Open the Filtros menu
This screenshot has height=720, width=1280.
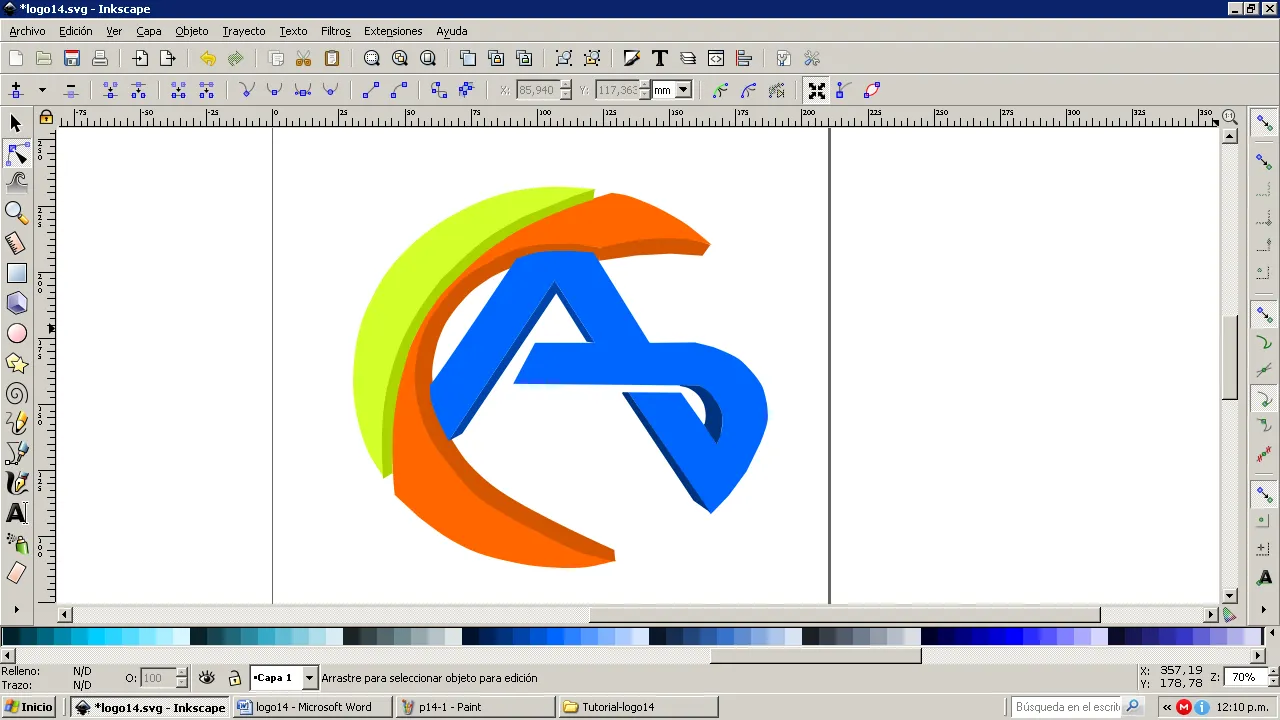(336, 31)
